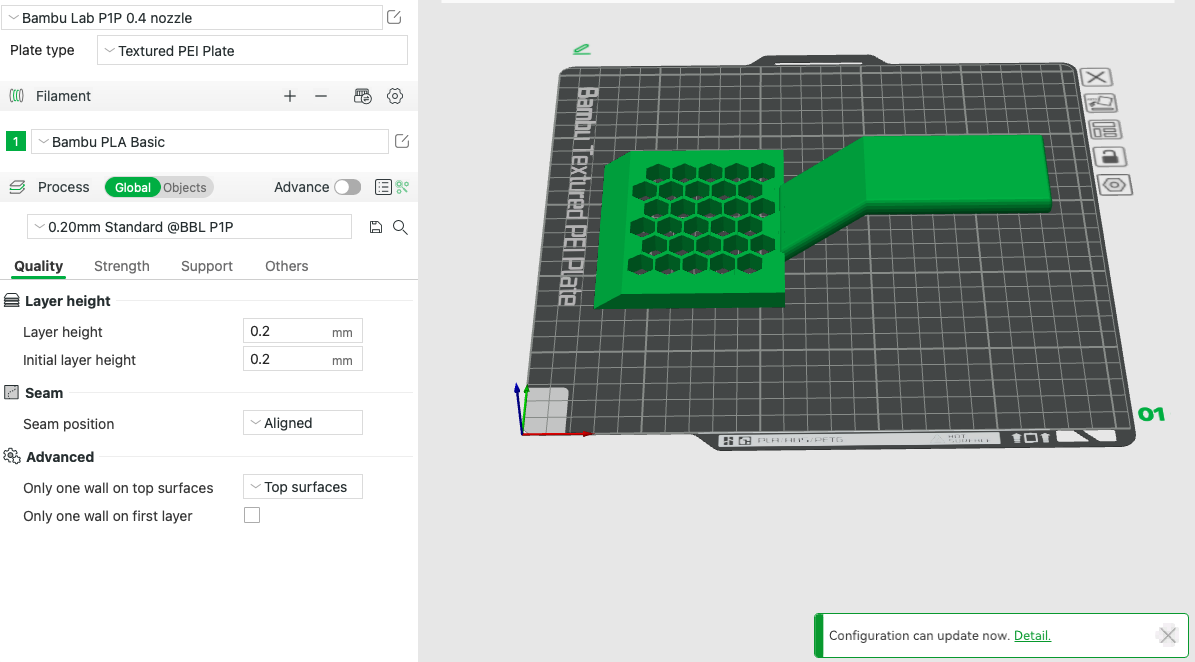Screen dimensions: 1195x662
Task: Auto orient objects on the plate
Action: (1100, 103)
